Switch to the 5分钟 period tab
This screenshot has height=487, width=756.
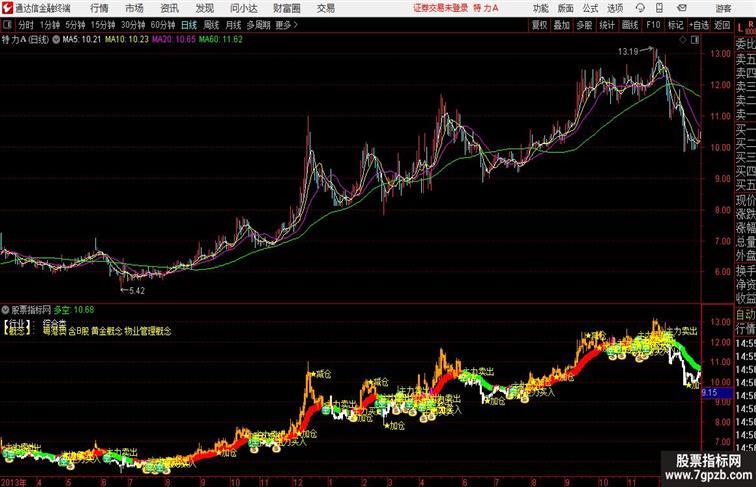[x=76, y=25]
